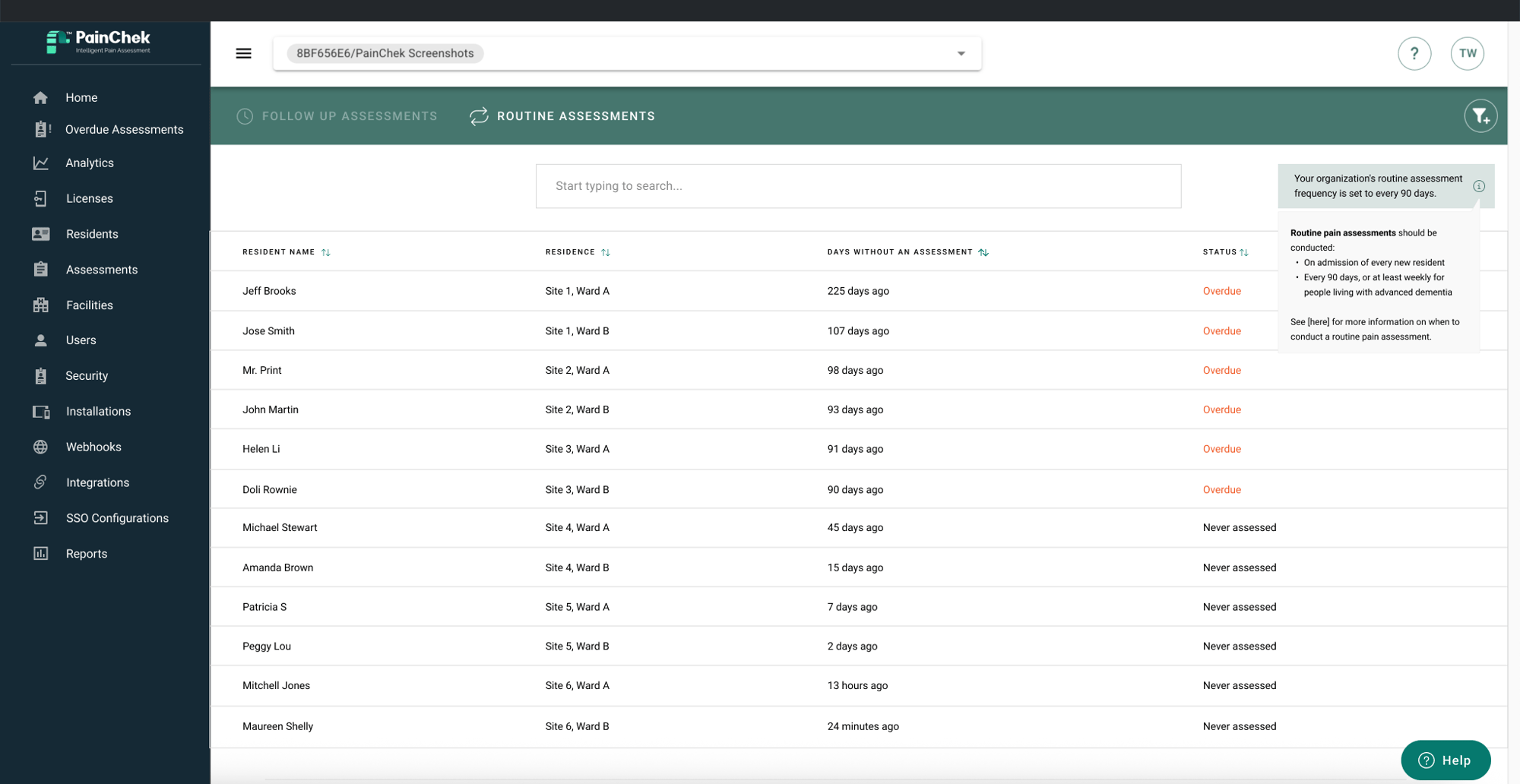This screenshot has width=1520, height=784.
Task: Select resident Doli Rownie
Action: 270,490
